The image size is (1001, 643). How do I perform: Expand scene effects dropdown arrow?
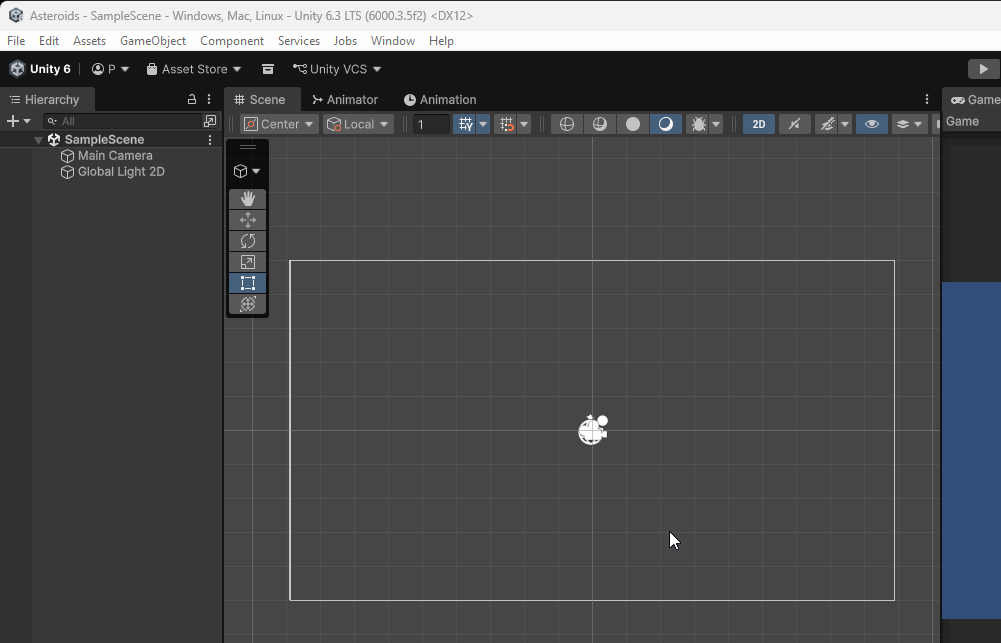(845, 124)
